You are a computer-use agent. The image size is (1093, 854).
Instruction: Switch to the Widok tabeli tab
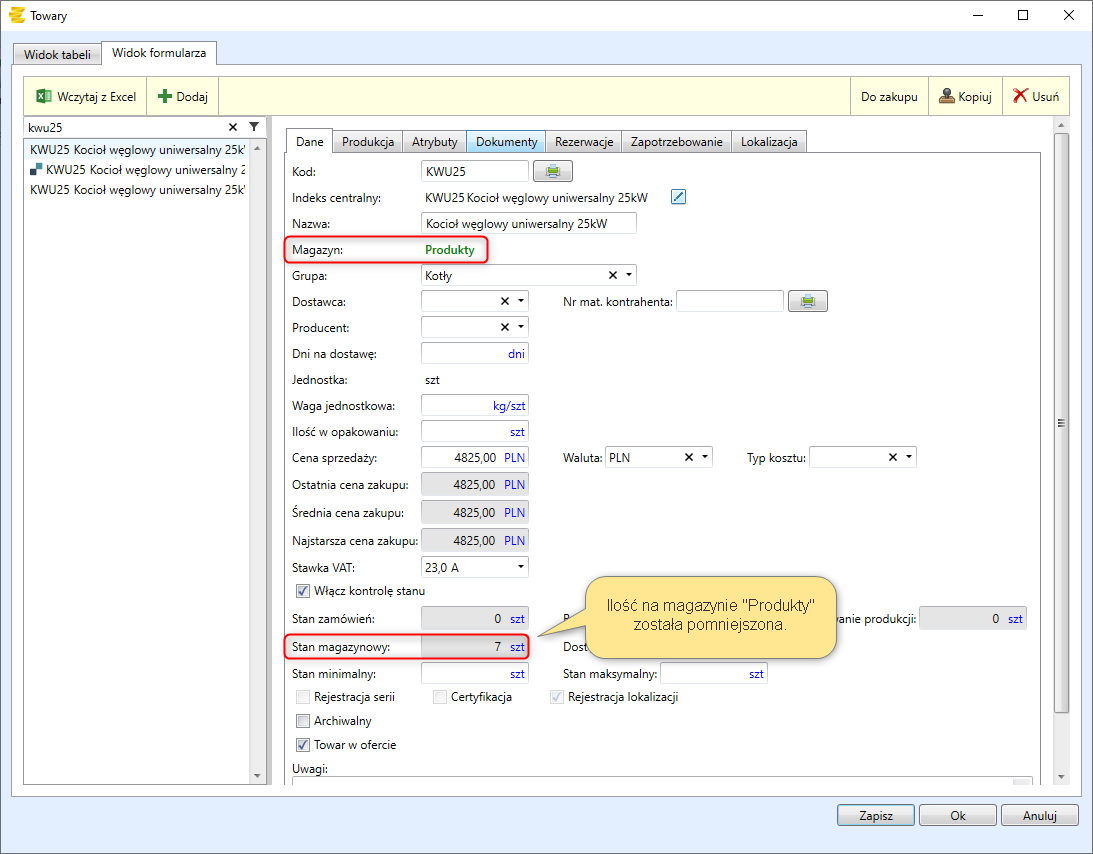[x=57, y=54]
